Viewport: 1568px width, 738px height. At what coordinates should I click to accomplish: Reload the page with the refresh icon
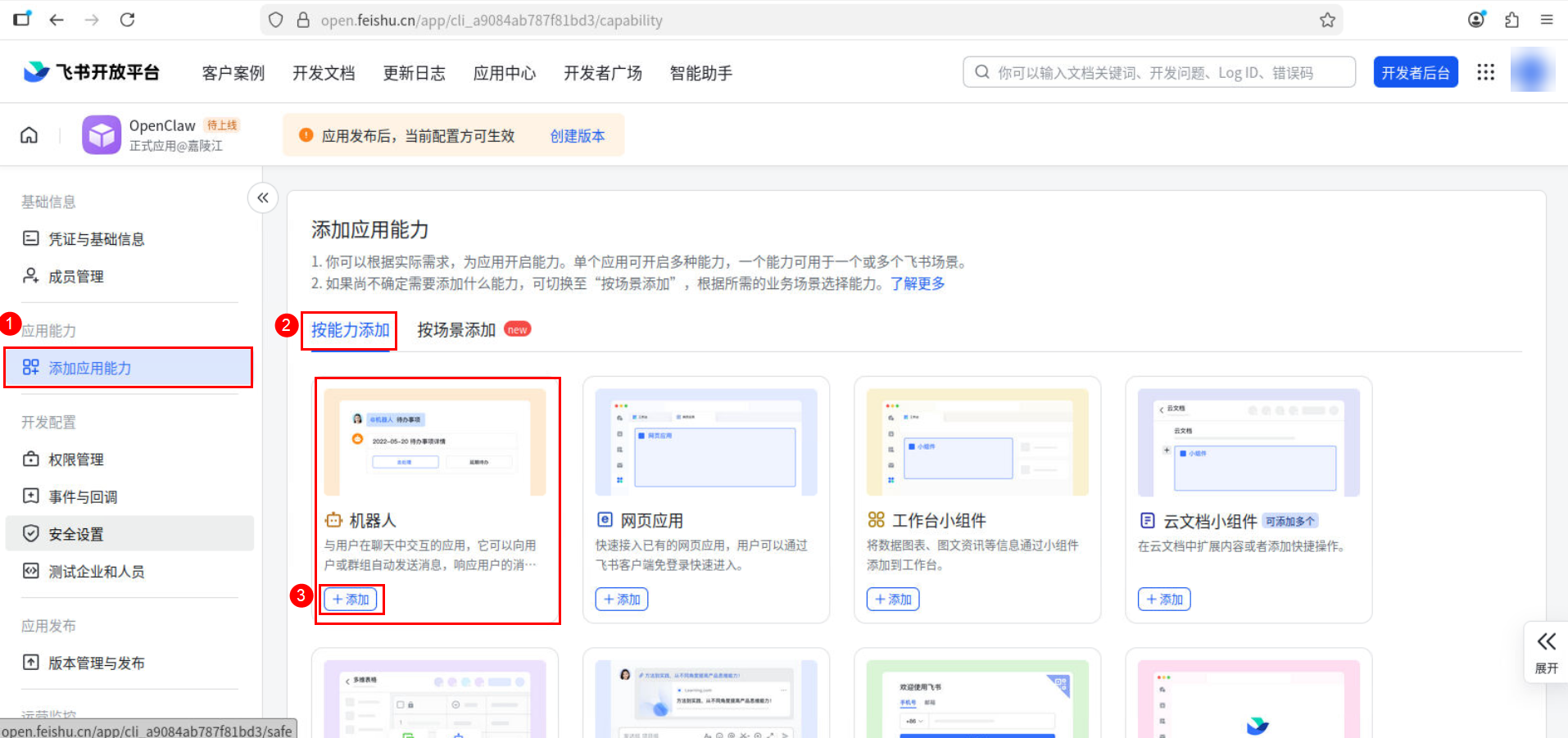127,20
